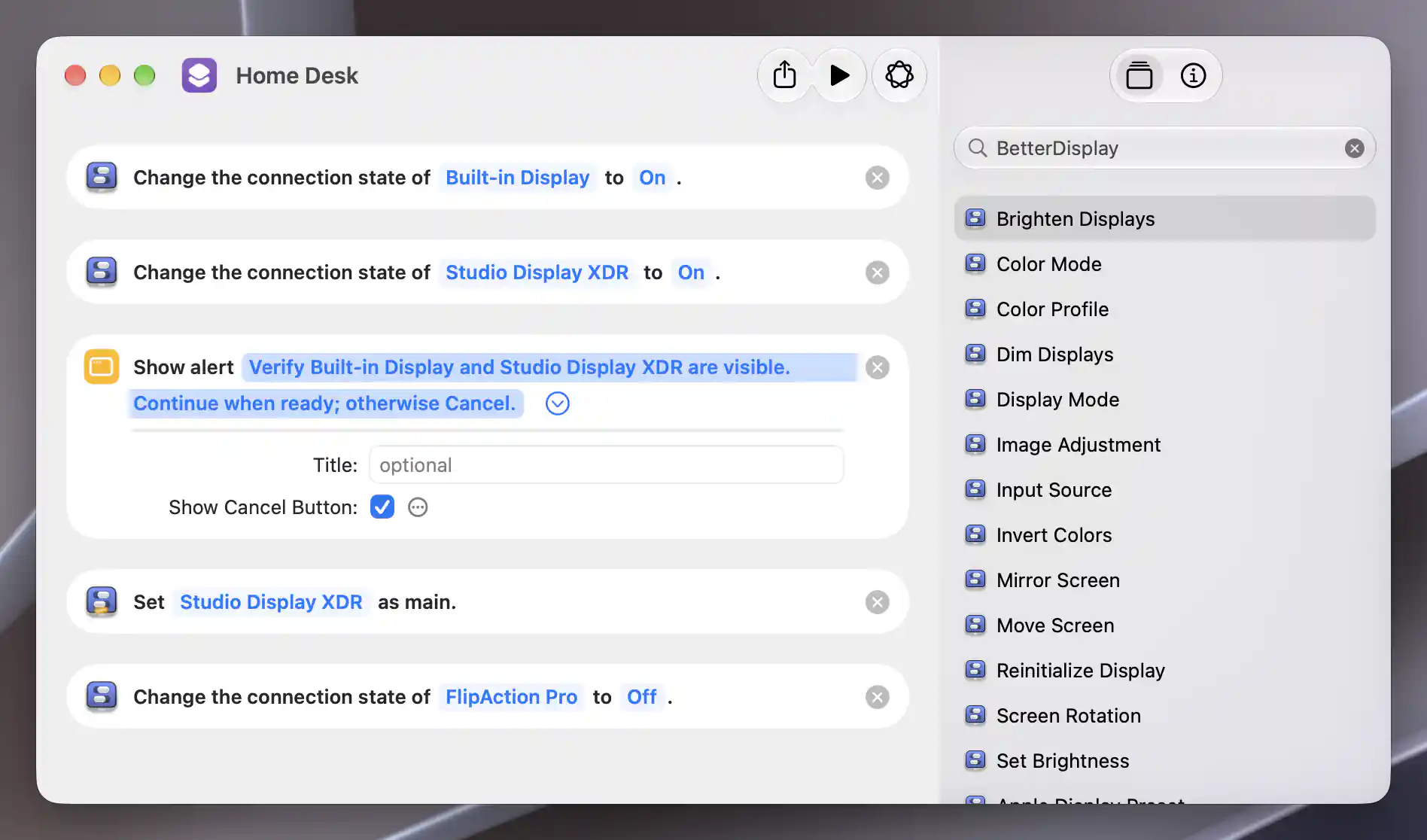1427x840 pixels.
Task: Open Show Cancel Button variable options
Action: tap(418, 507)
